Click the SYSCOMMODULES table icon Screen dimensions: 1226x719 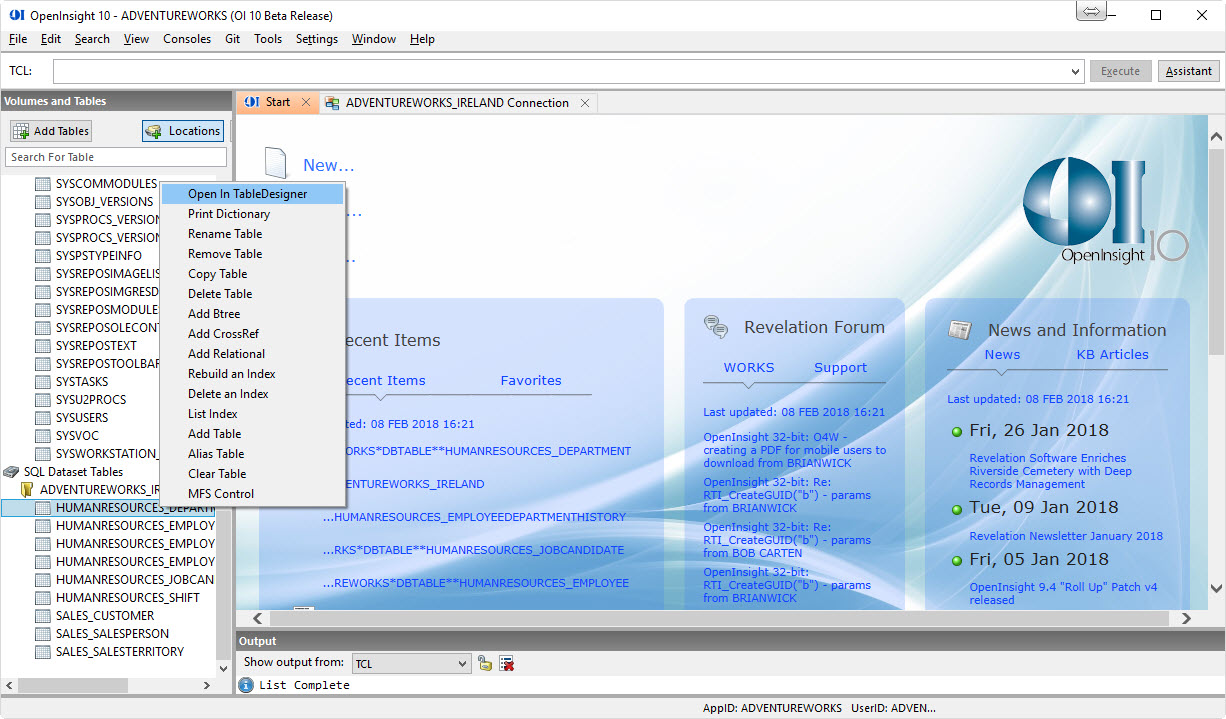click(43, 184)
